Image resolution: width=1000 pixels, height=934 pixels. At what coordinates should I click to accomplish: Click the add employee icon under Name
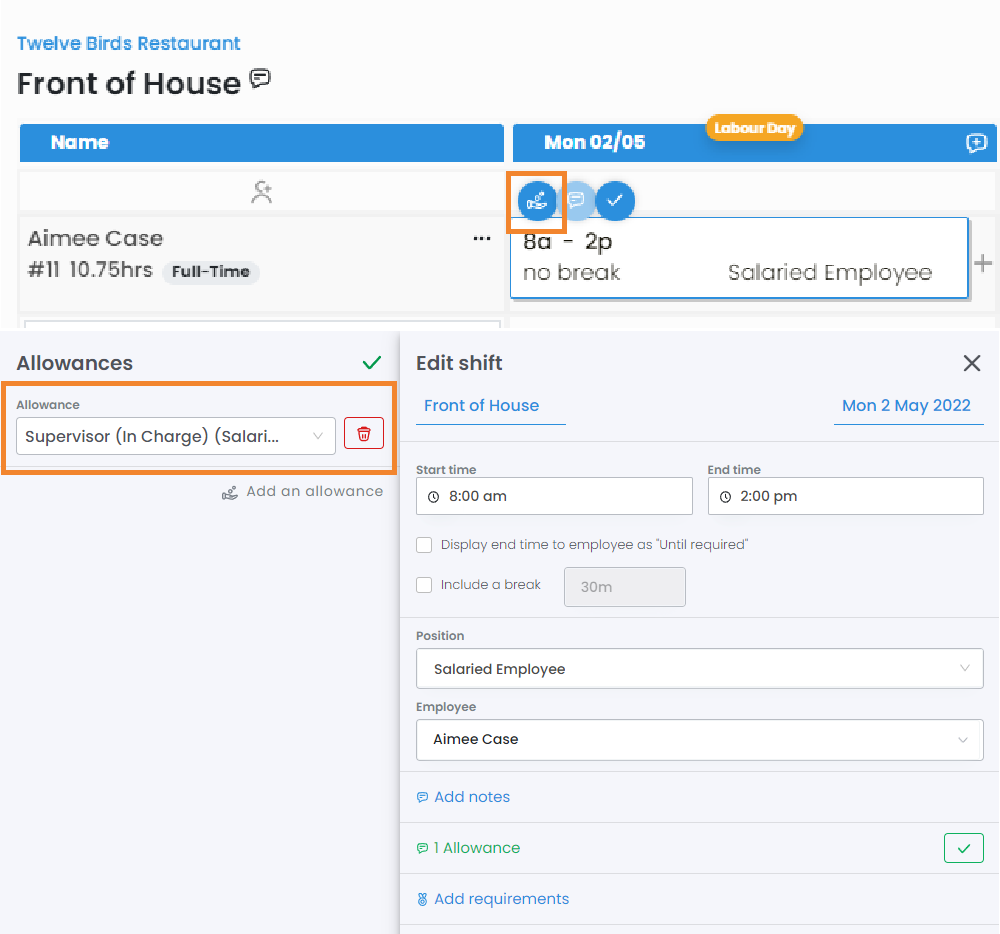[262, 193]
